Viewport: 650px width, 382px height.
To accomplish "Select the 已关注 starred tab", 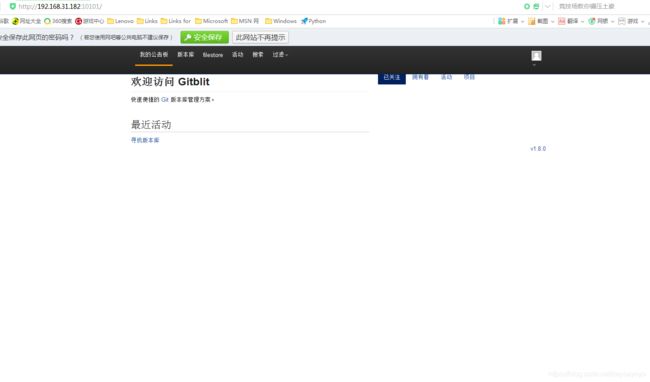I will pyautogui.click(x=392, y=77).
